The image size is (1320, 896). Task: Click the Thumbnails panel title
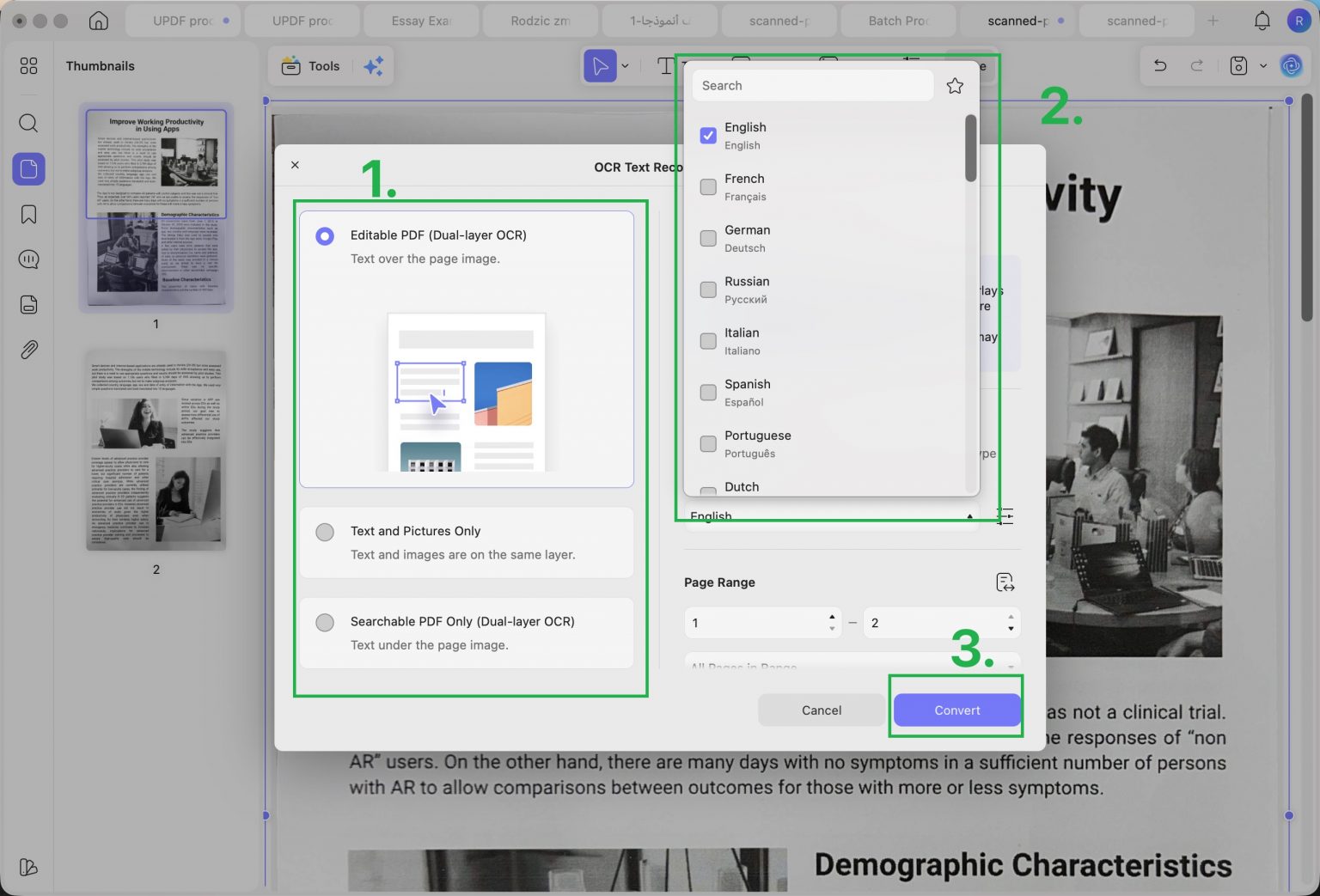pos(101,66)
